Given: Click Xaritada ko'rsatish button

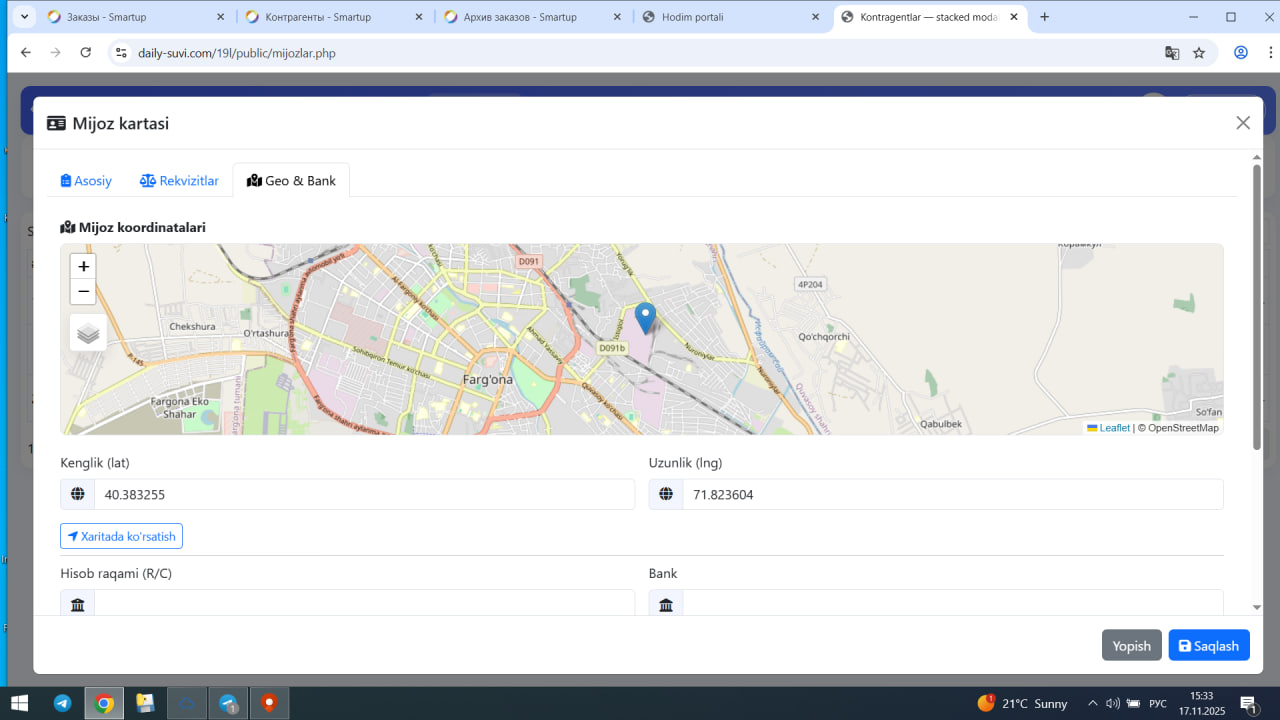Looking at the screenshot, I should [121, 536].
